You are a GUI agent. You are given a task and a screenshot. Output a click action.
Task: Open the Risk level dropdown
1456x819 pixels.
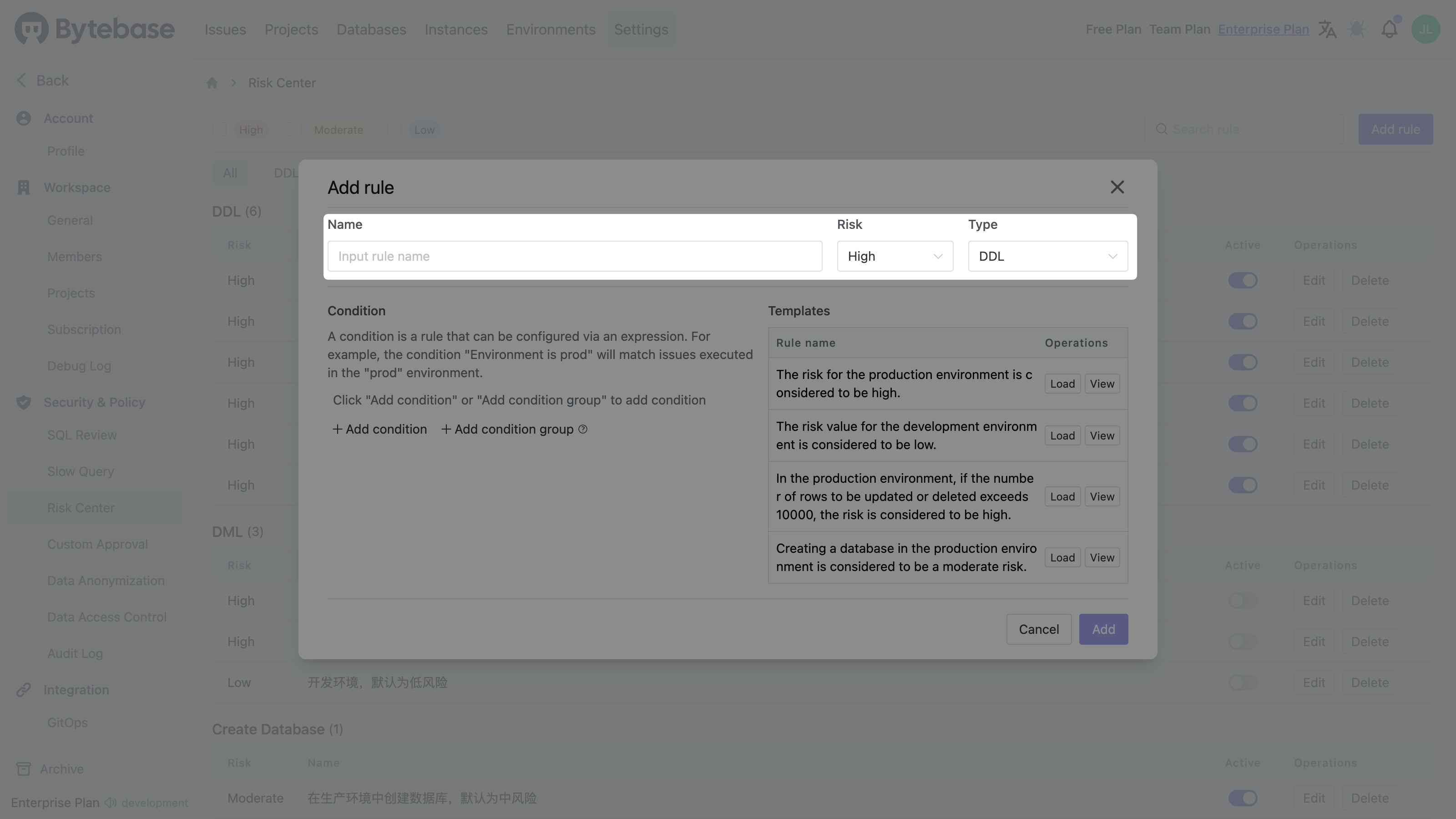(x=895, y=257)
